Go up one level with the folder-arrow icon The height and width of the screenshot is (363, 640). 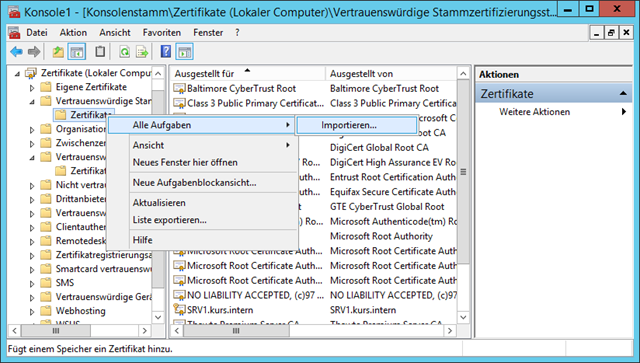coord(58,52)
